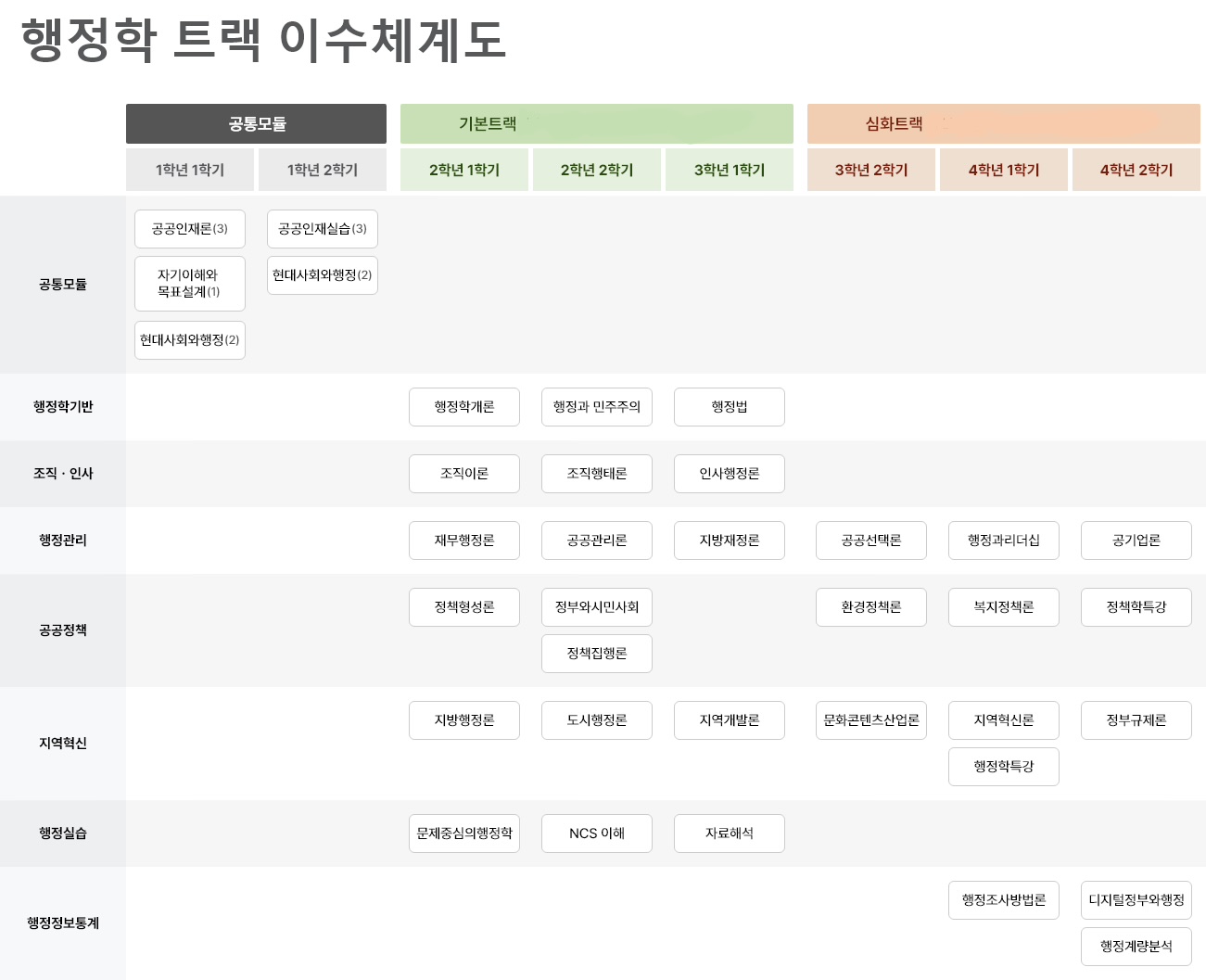Click the 행정정보통계 row label

pos(63,923)
